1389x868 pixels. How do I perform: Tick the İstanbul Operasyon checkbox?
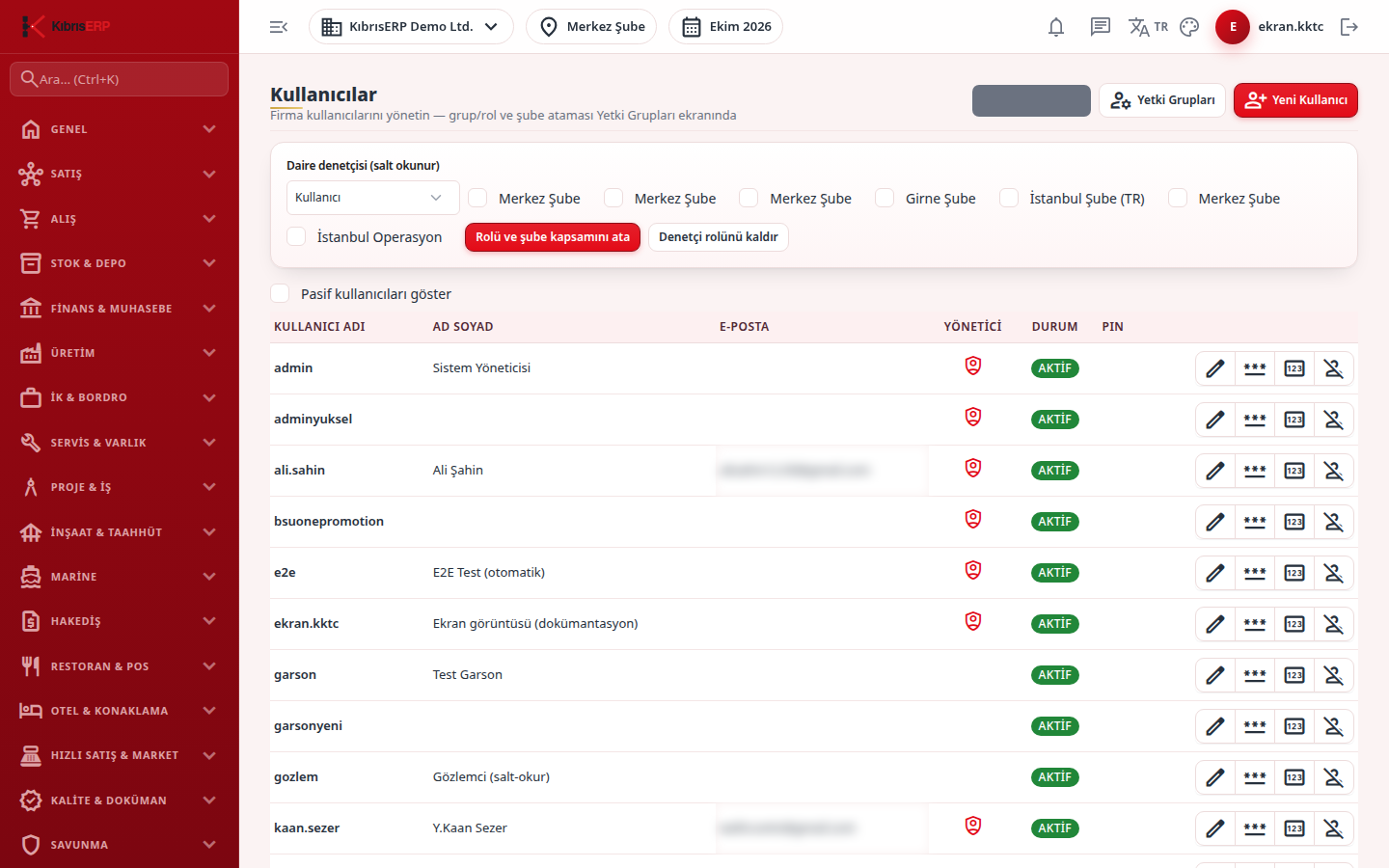[296, 236]
